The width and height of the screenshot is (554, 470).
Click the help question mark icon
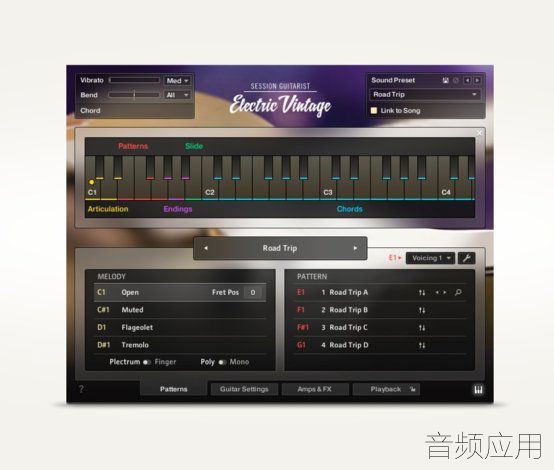point(81,389)
